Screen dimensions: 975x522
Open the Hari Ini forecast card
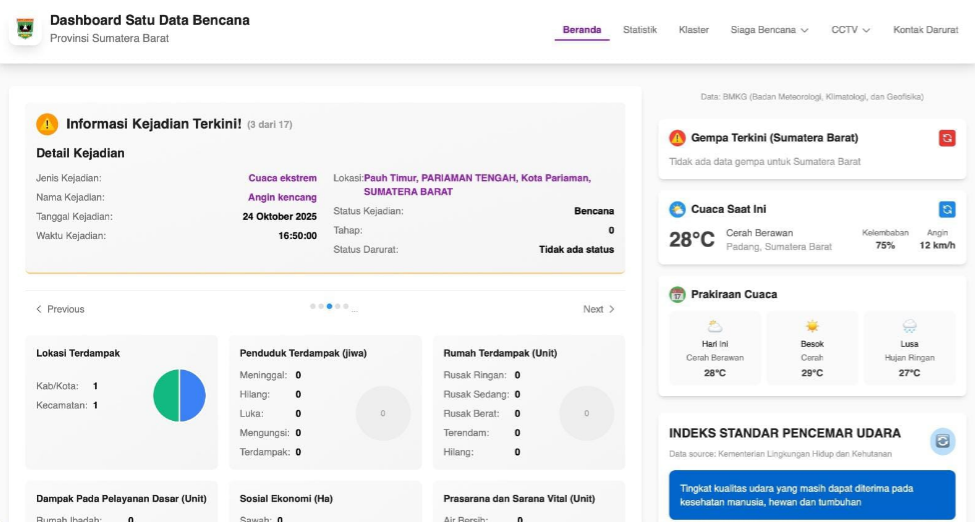point(715,348)
